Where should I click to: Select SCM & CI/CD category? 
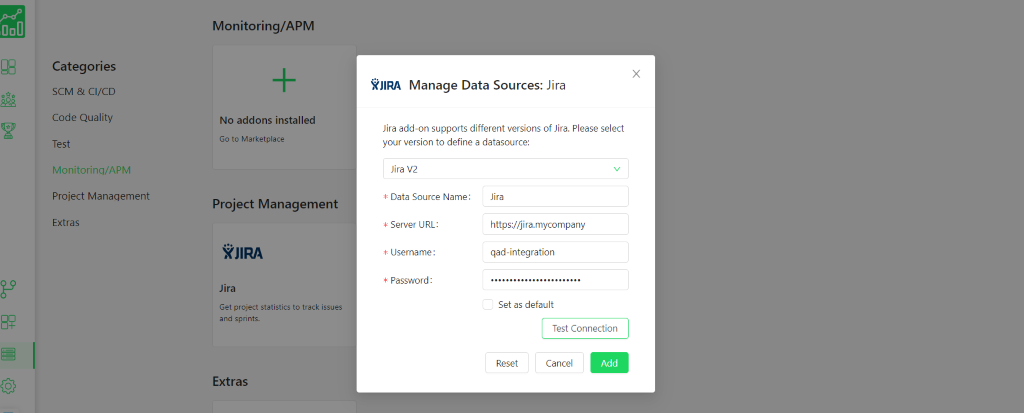click(x=84, y=91)
